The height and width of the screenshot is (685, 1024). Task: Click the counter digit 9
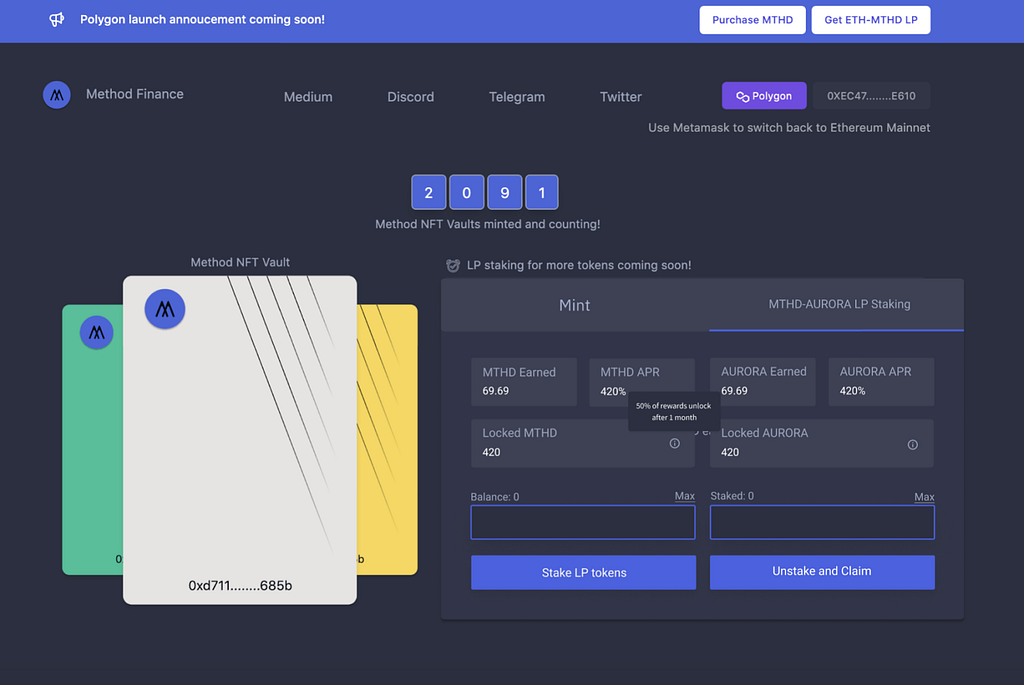click(504, 193)
